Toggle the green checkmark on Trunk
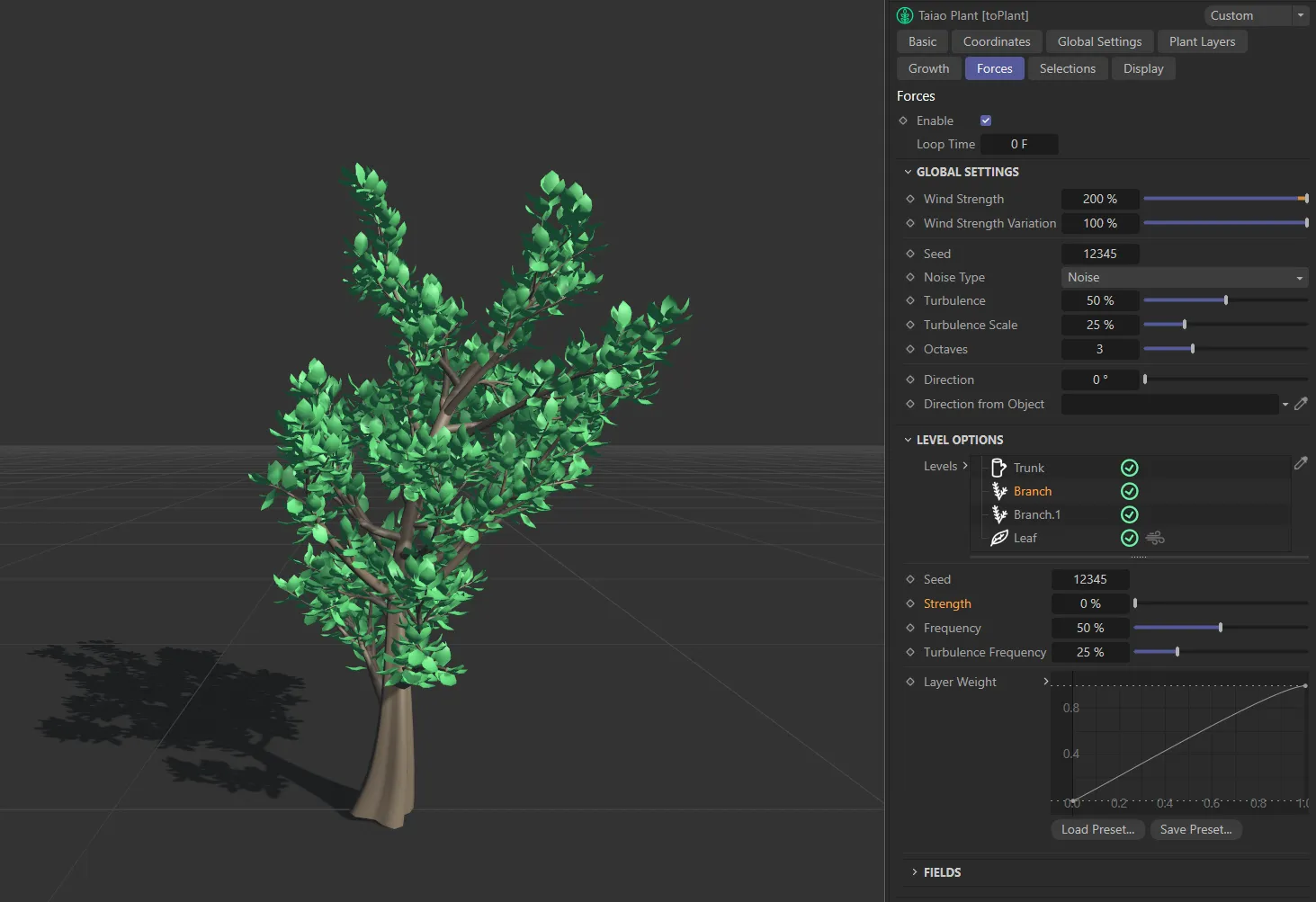The width and height of the screenshot is (1316, 902). click(x=1129, y=468)
